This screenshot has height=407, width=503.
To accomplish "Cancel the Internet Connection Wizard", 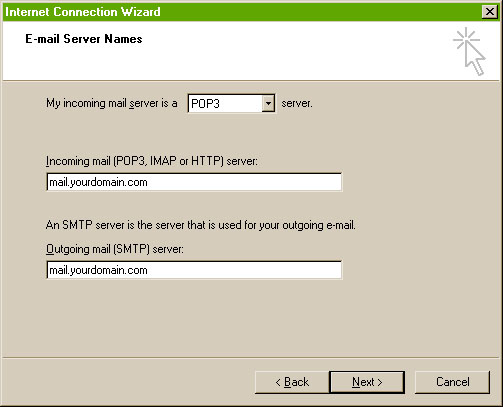I will 452,382.
